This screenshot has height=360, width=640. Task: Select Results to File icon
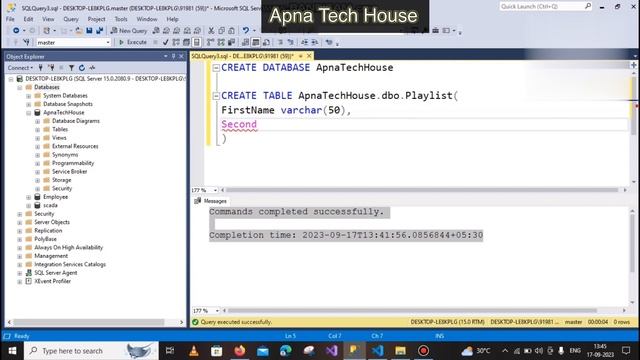point(266,42)
